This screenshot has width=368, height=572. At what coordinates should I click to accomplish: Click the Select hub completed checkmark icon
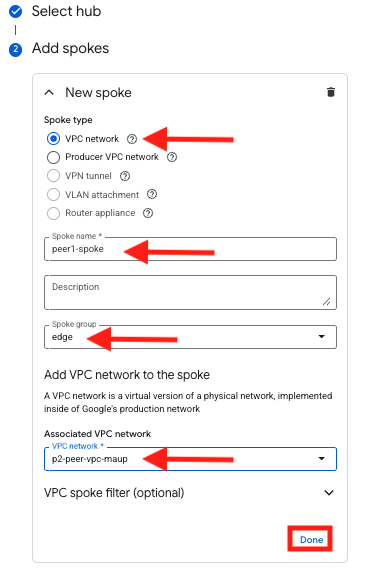[15, 12]
